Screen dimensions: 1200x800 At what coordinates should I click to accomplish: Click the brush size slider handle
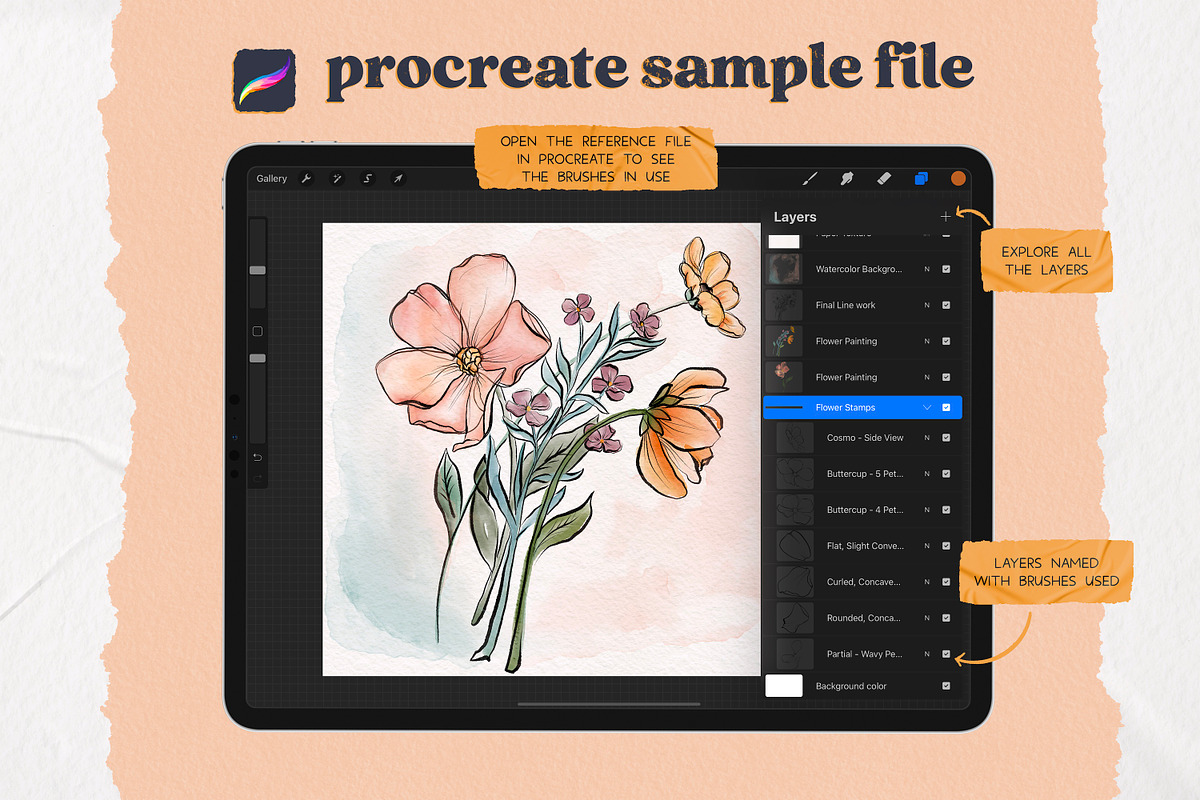click(257, 270)
